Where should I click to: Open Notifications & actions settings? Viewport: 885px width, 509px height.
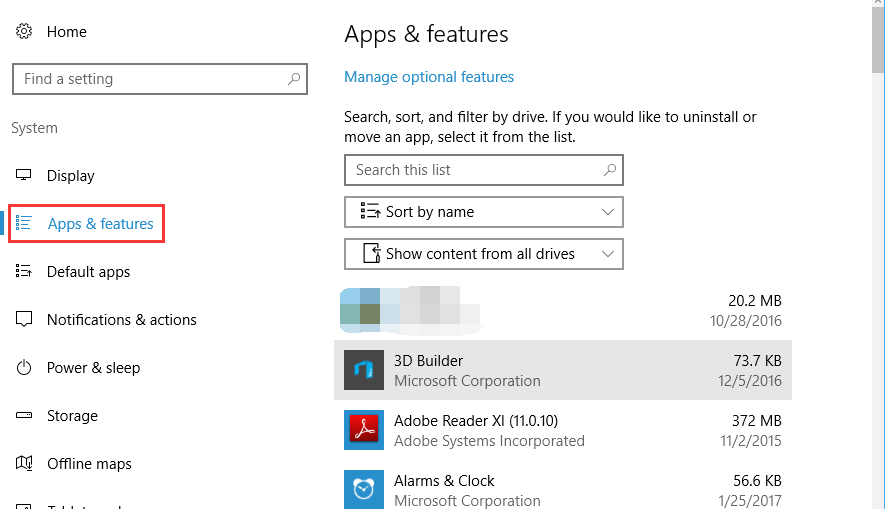coord(122,320)
